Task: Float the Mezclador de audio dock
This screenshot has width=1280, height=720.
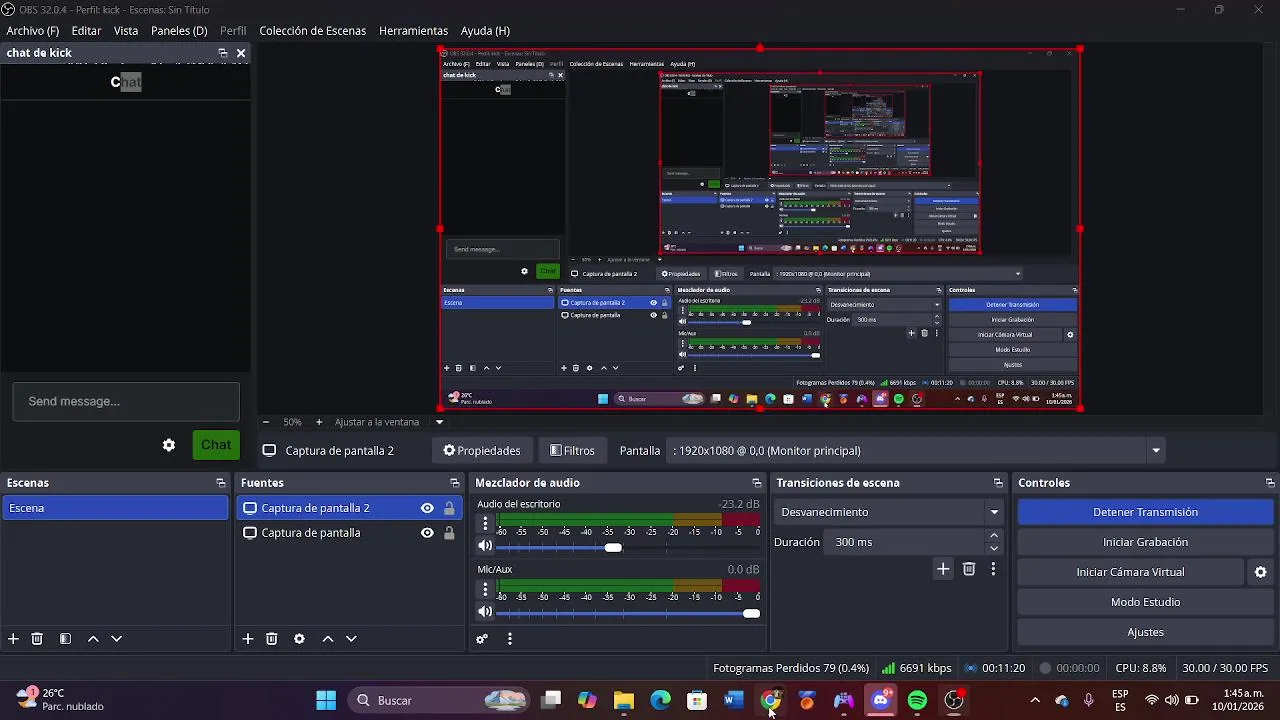Action: (757, 483)
